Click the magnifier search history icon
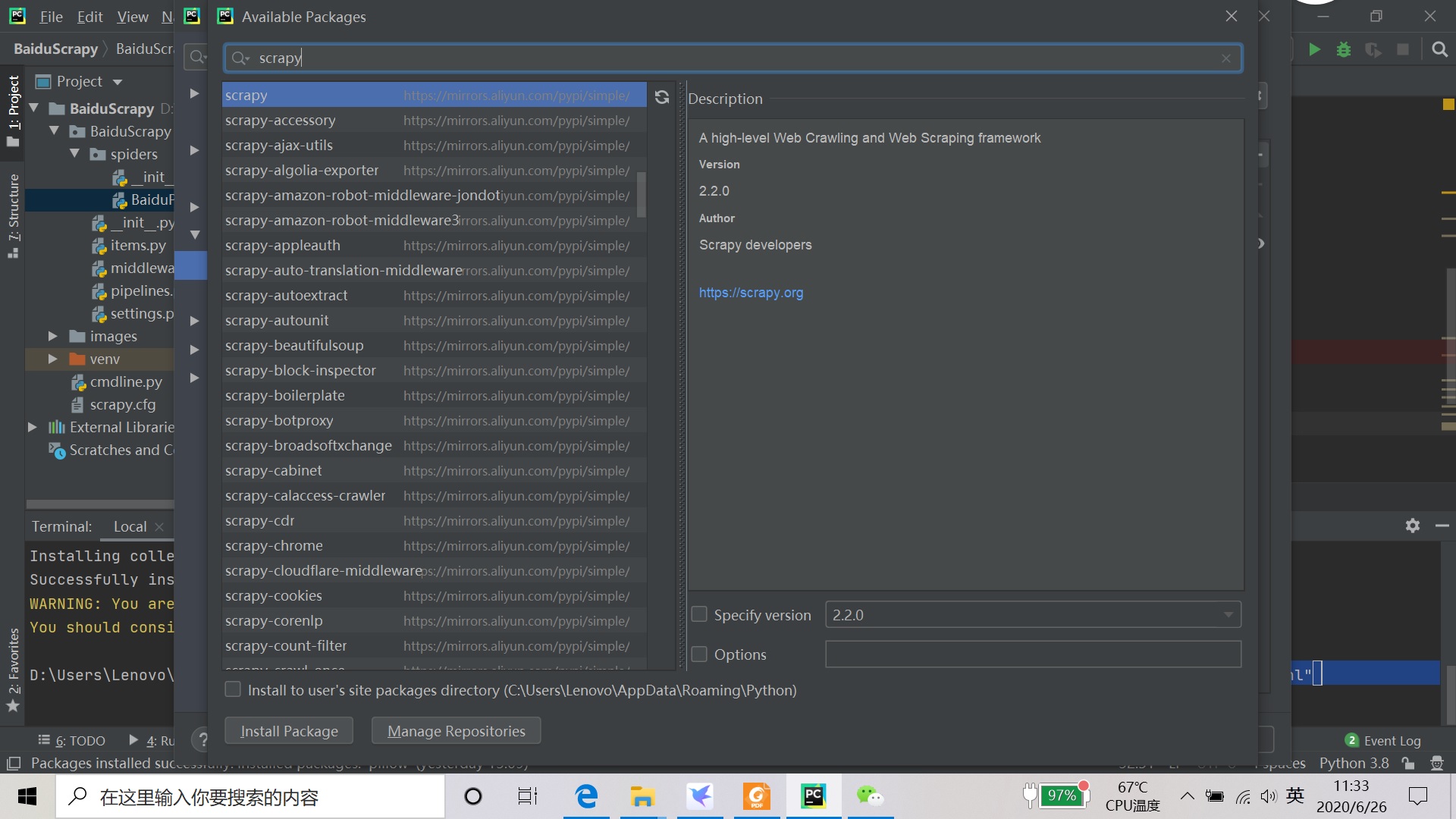Image resolution: width=1456 pixels, height=819 pixels. click(240, 58)
